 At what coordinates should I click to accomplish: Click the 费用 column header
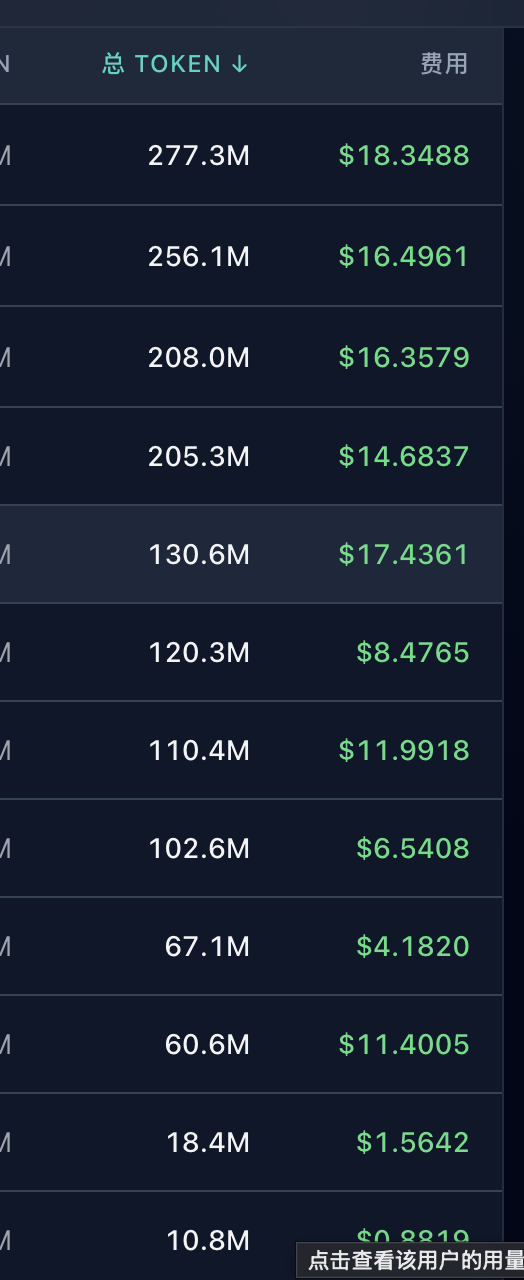click(443, 64)
